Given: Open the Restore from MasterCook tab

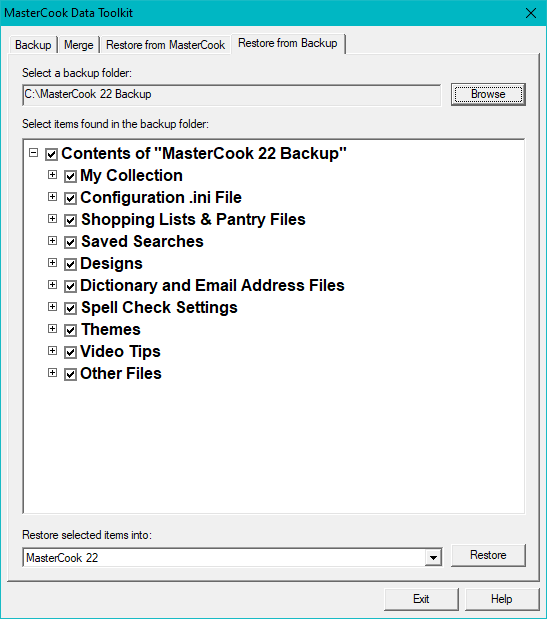Looking at the screenshot, I should tap(165, 45).
